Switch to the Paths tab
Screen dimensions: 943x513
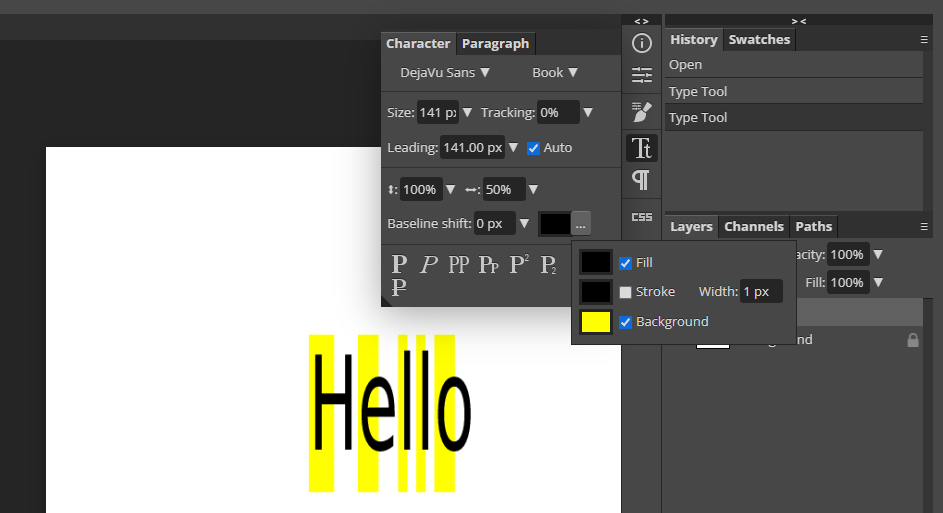(814, 227)
